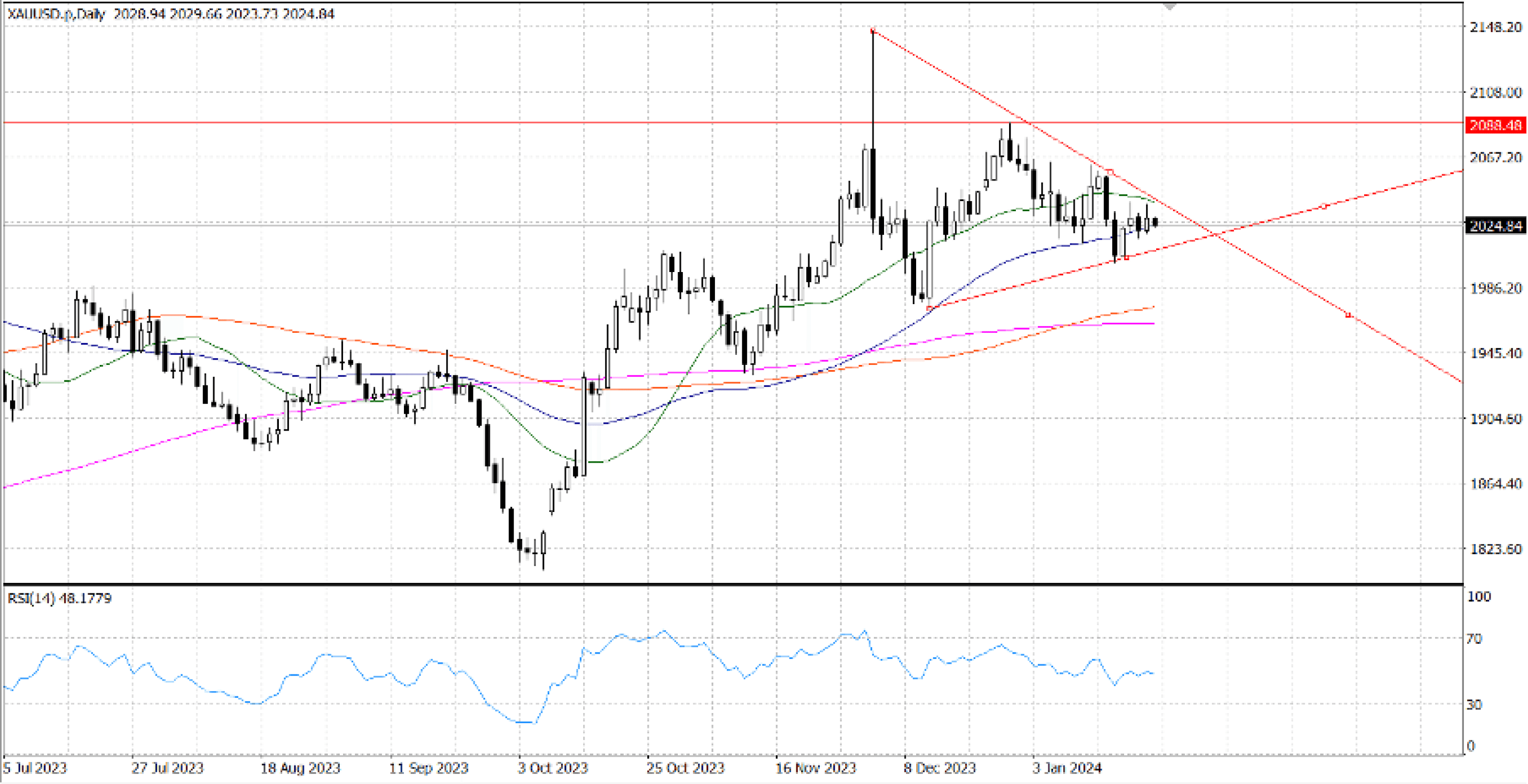
Task: Click the 3 Oct 2023 date label
Action: point(552,768)
